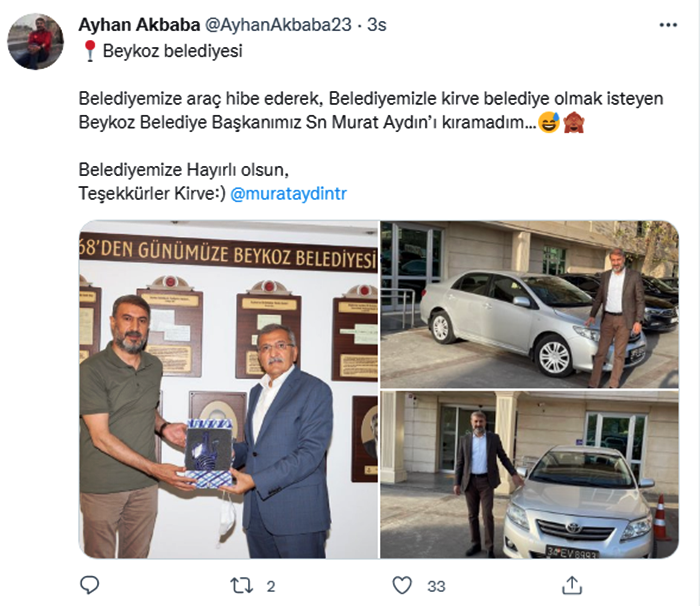Click the see-no-evil monkey emoji
700x606 pixels.
574,122
